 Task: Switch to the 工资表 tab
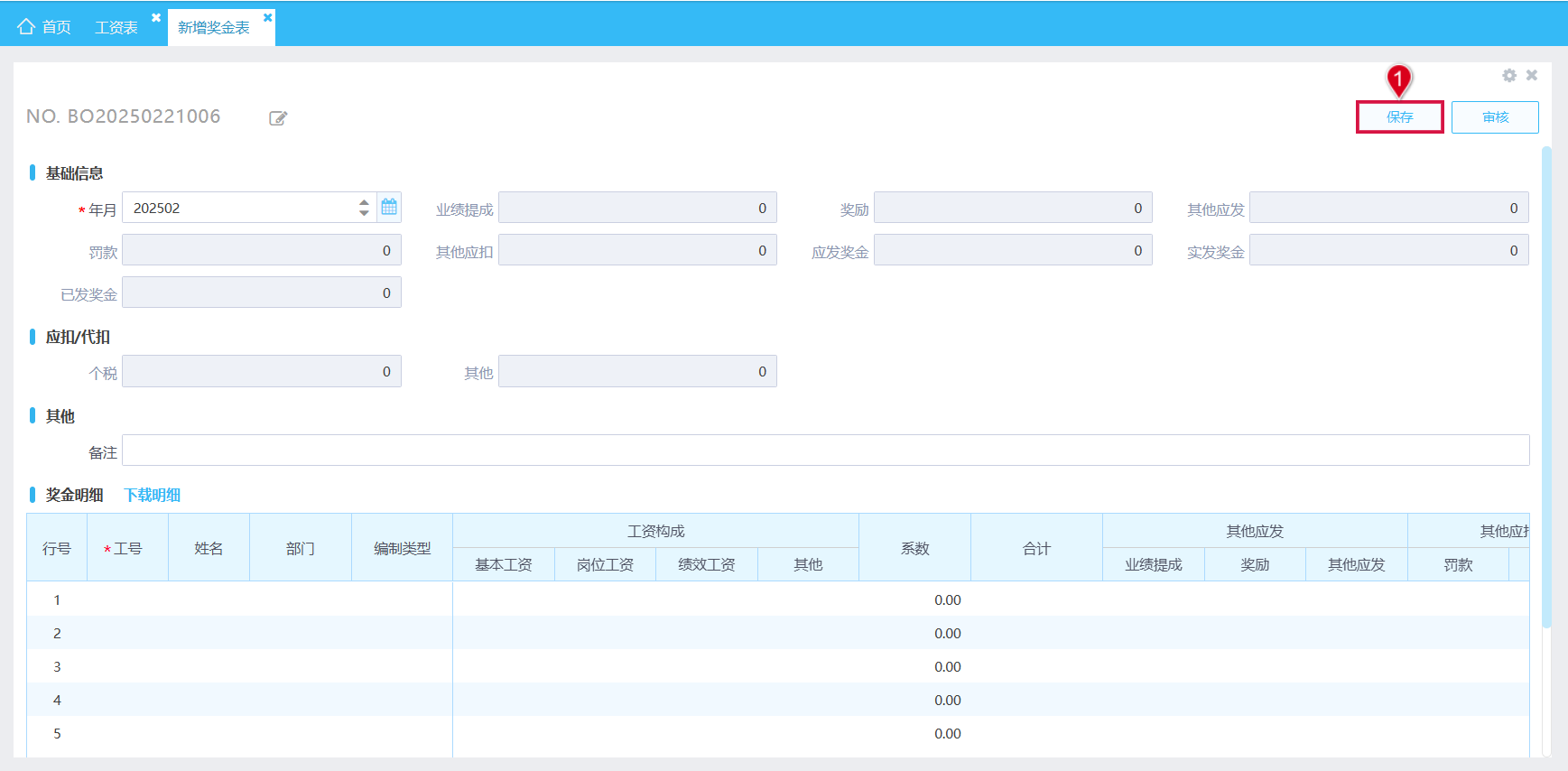click(x=116, y=27)
